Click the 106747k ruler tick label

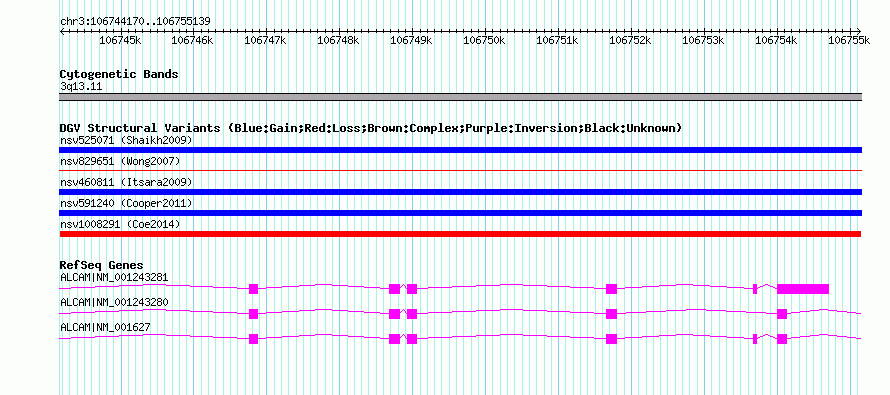coord(265,40)
